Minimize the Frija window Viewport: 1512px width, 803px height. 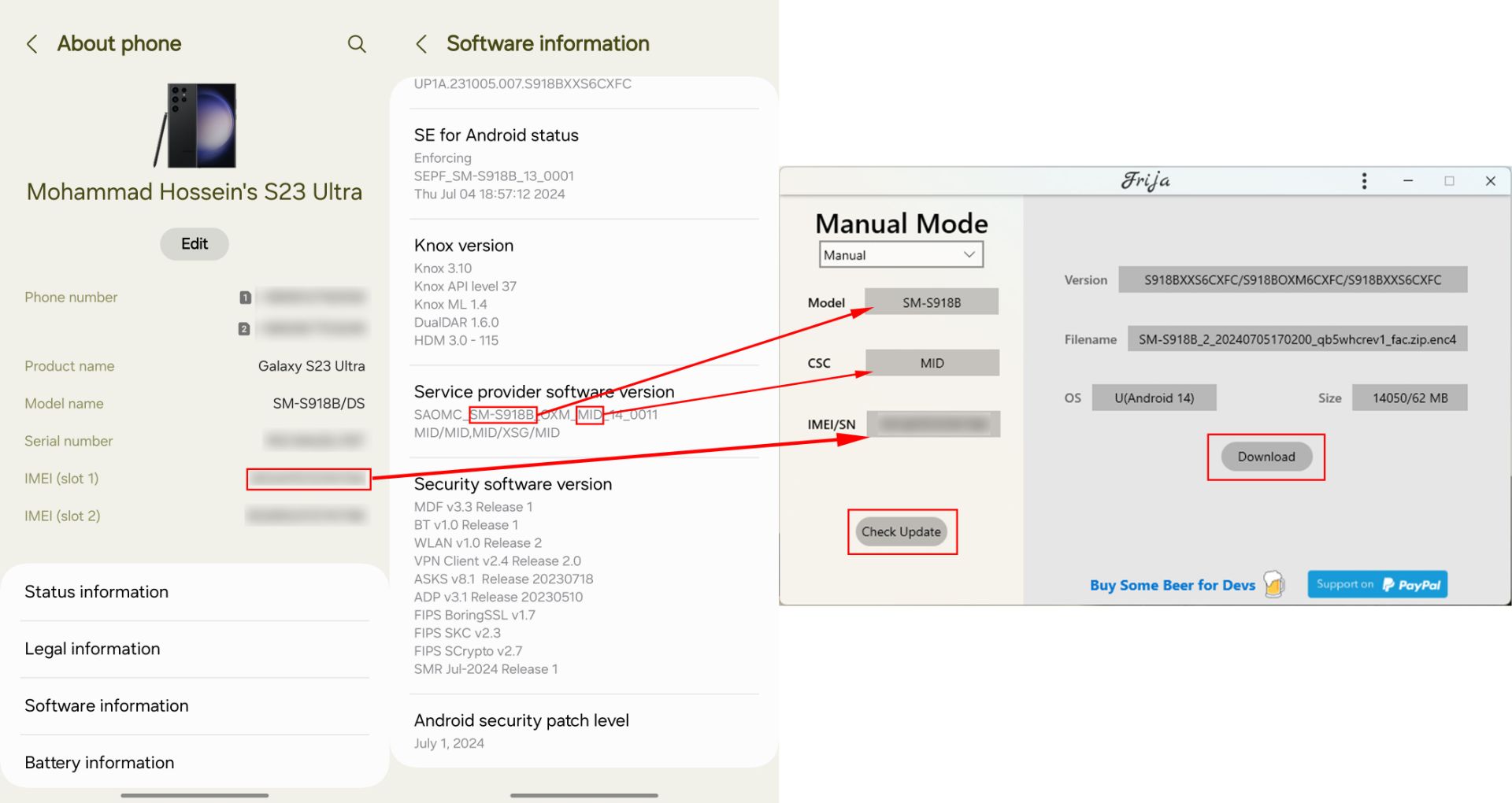tap(1408, 181)
